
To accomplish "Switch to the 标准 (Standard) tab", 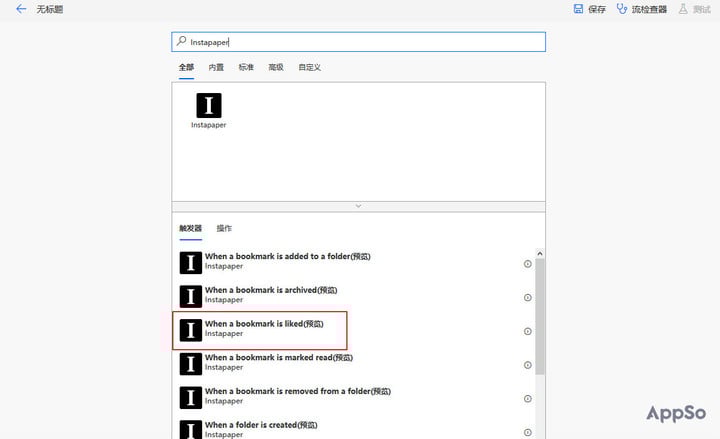I will (246, 68).
